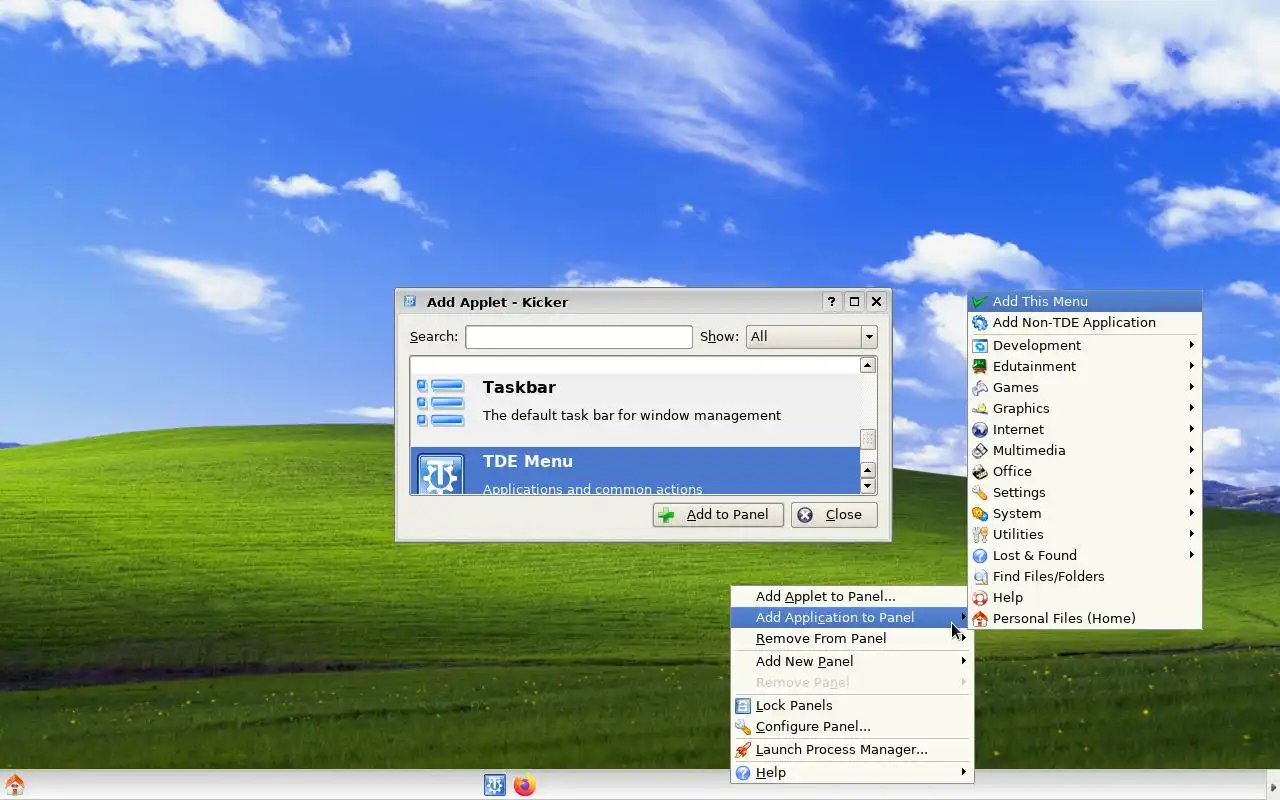The height and width of the screenshot is (800, 1280).
Task: Click the applet list scrollbar handle
Action: (868, 439)
